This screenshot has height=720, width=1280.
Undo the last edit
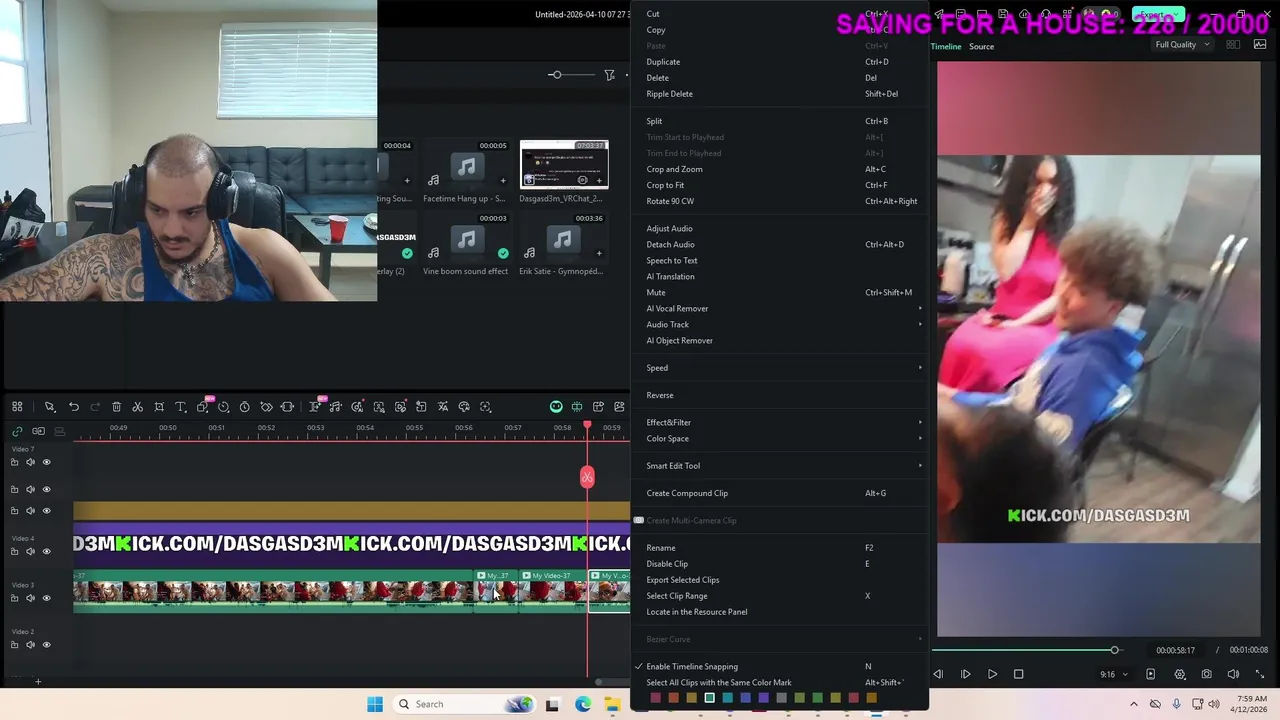pyautogui.click(x=74, y=407)
